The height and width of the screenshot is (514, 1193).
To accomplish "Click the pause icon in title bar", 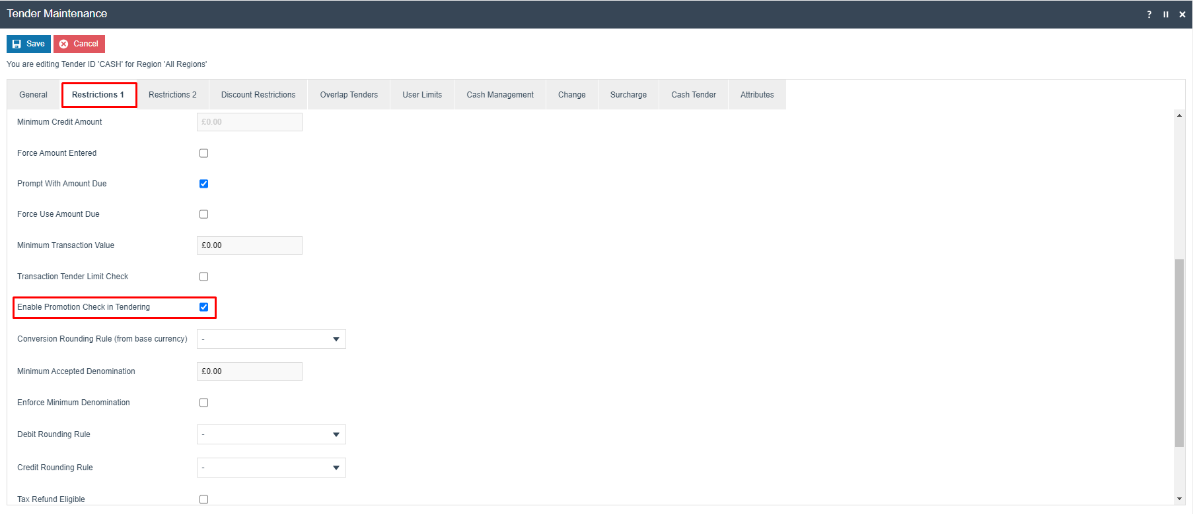I will click(x=1165, y=14).
